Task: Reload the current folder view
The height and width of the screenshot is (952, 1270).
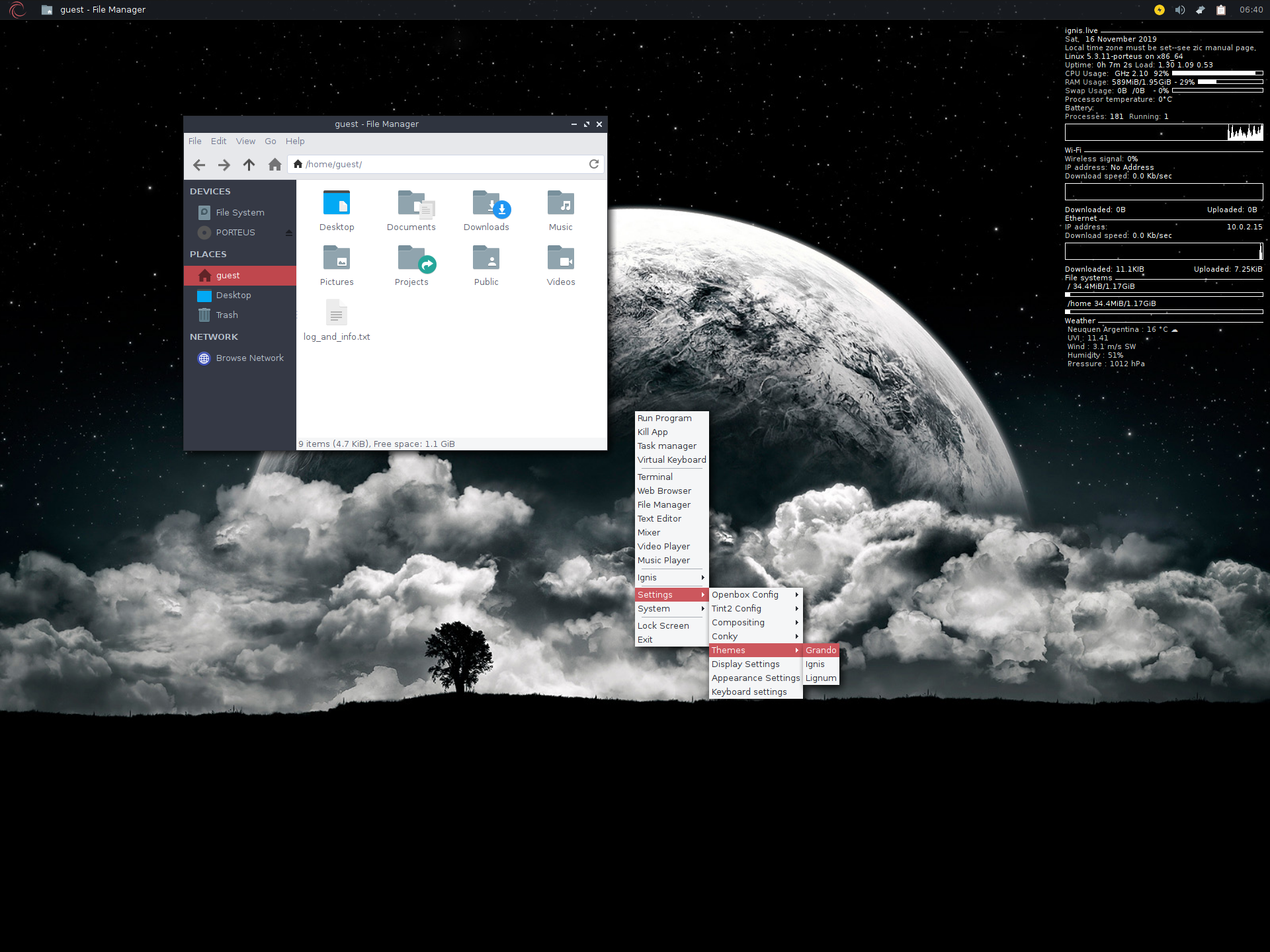Action: (x=593, y=164)
